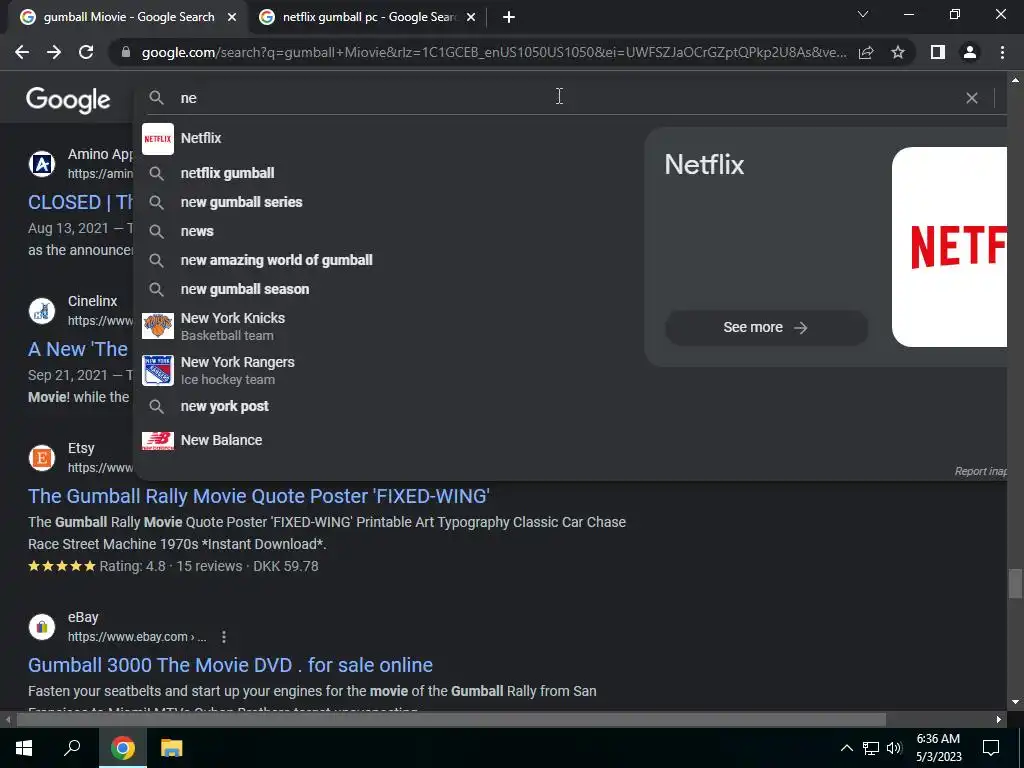1024x768 pixels.
Task: Close the netflix gumball pc tab
Action: pyautogui.click(x=471, y=18)
